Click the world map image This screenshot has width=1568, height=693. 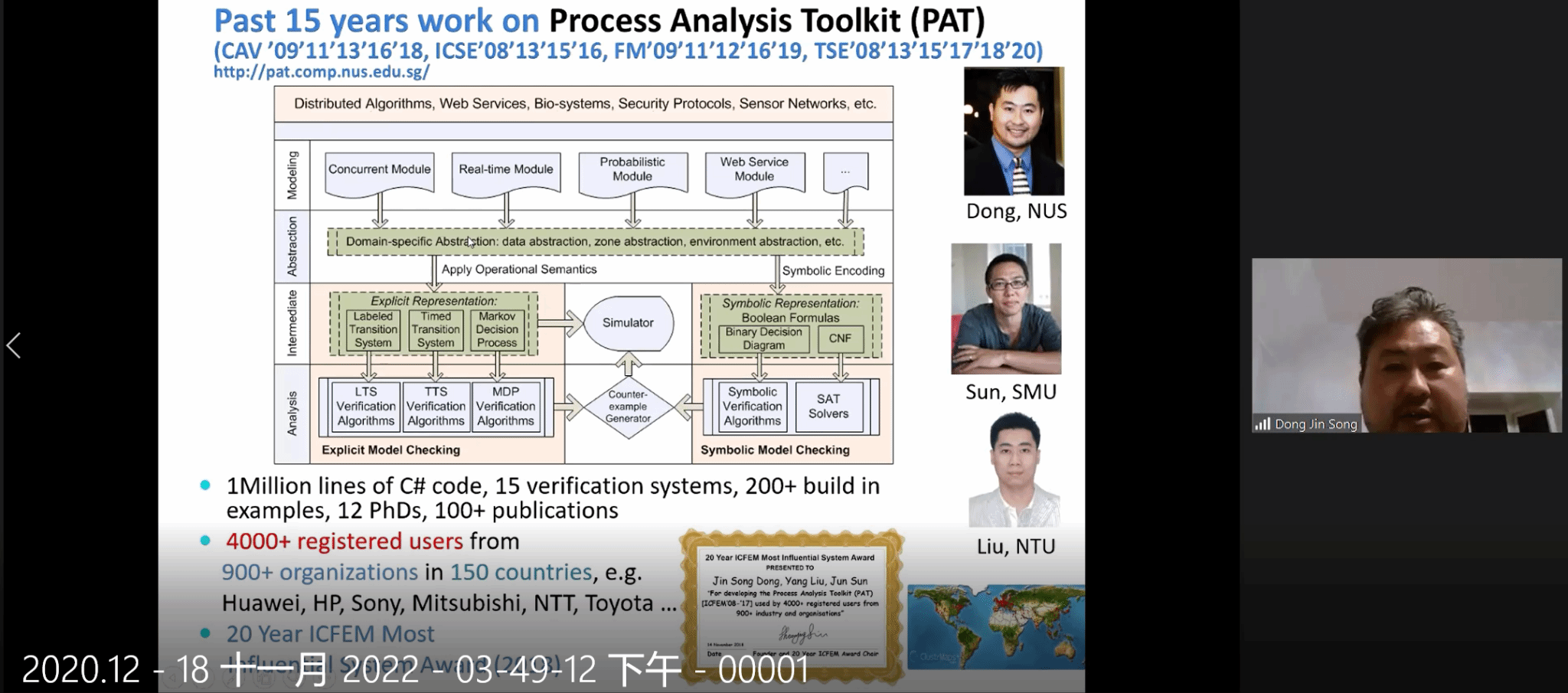(x=995, y=626)
